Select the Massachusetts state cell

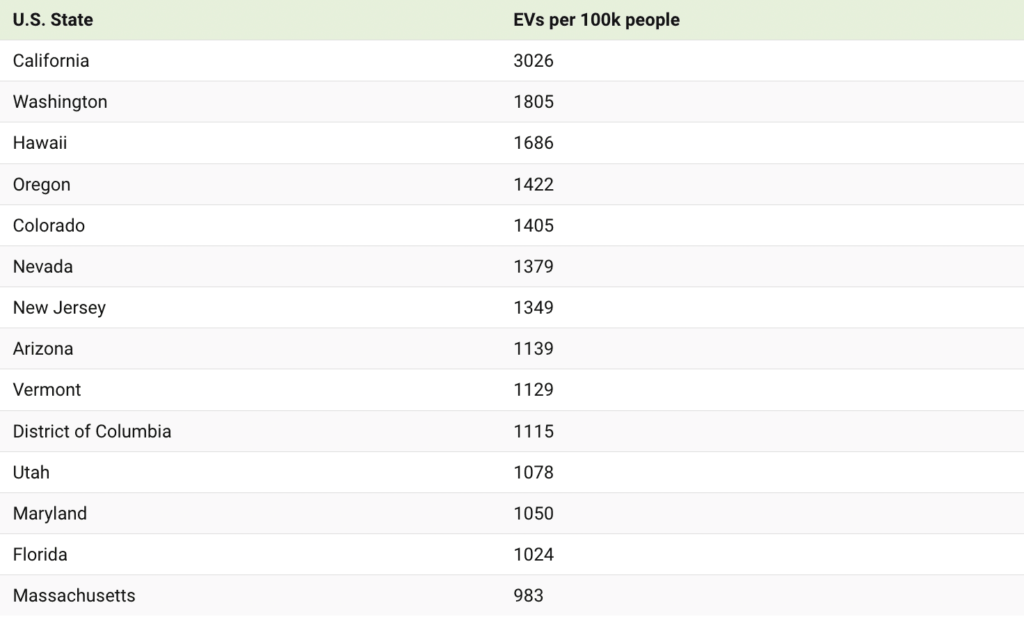(74, 595)
